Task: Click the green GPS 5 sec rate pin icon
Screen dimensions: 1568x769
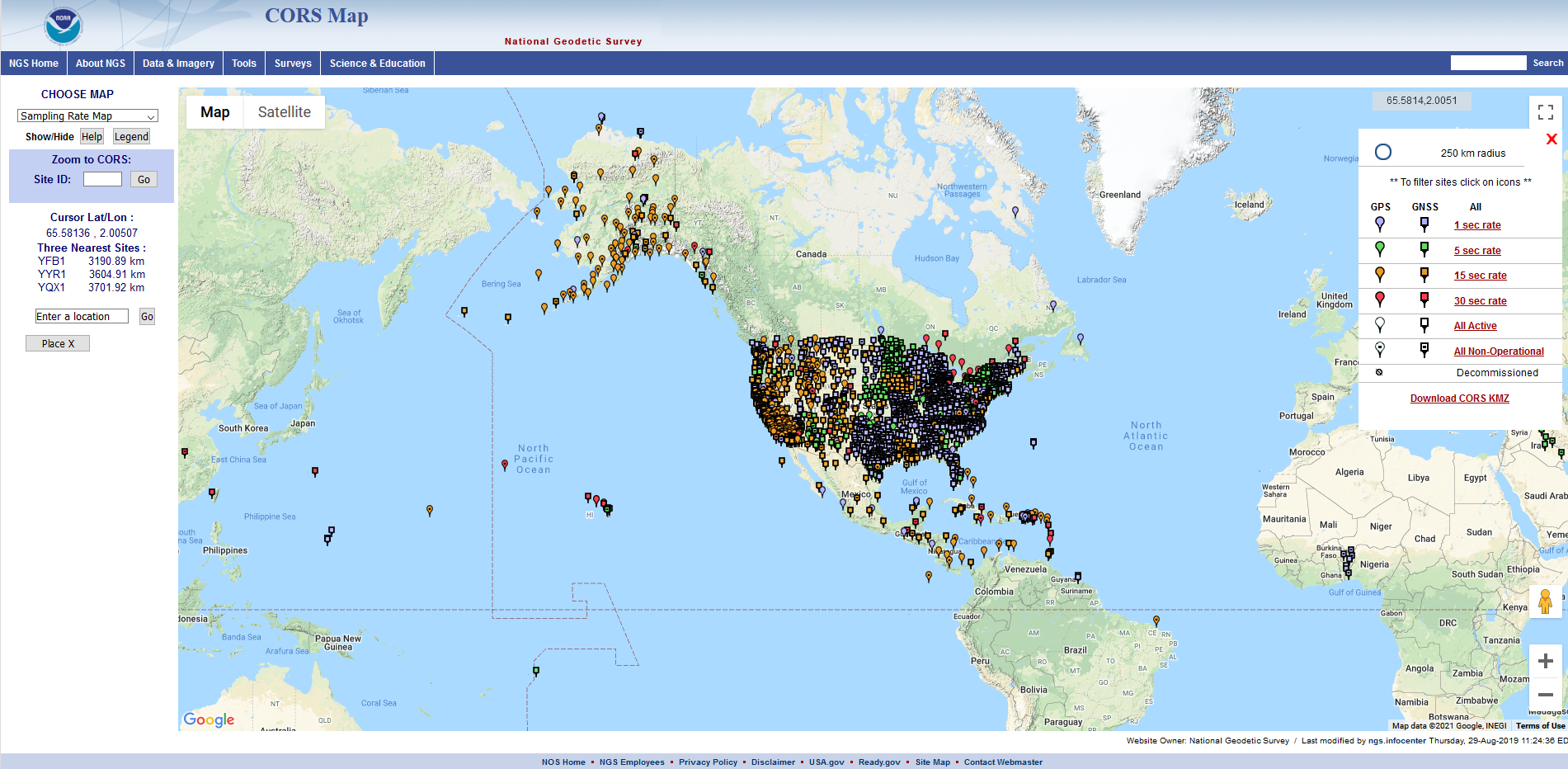Action: (x=1380, y=248)
